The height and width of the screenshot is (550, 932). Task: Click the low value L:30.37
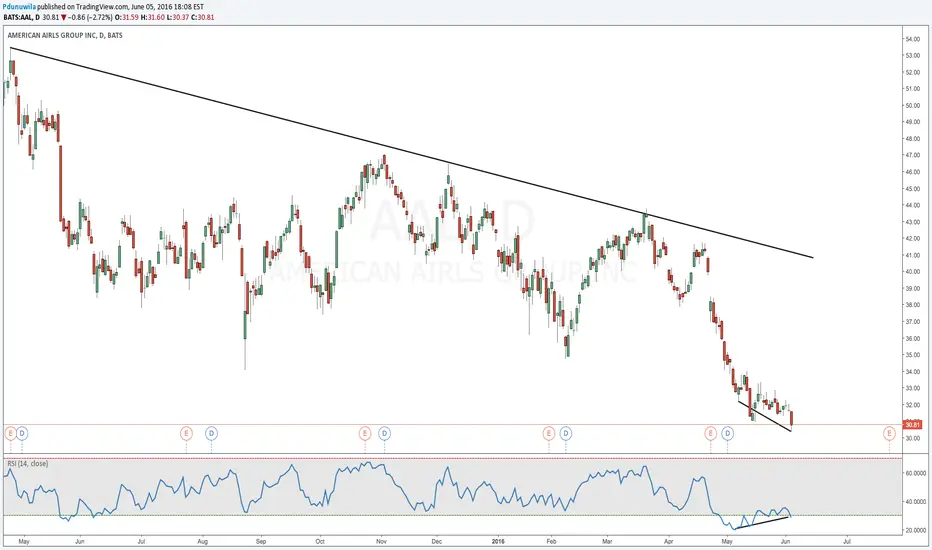[177, 17]
